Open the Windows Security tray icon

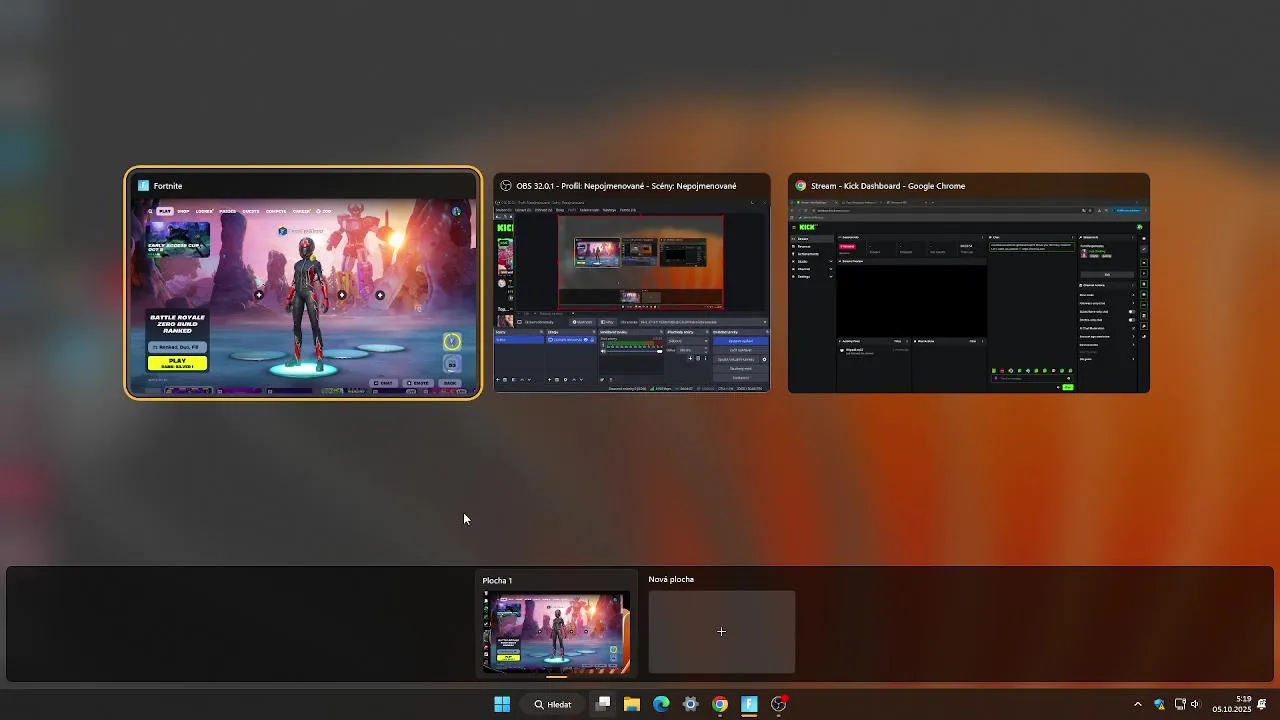[x=1159, y=704]
